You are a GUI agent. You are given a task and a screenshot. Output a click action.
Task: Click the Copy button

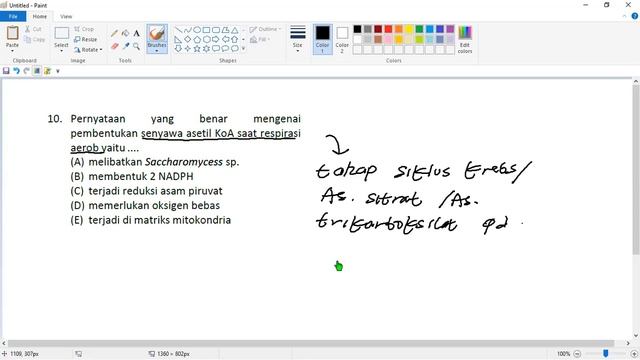point(34,40)
